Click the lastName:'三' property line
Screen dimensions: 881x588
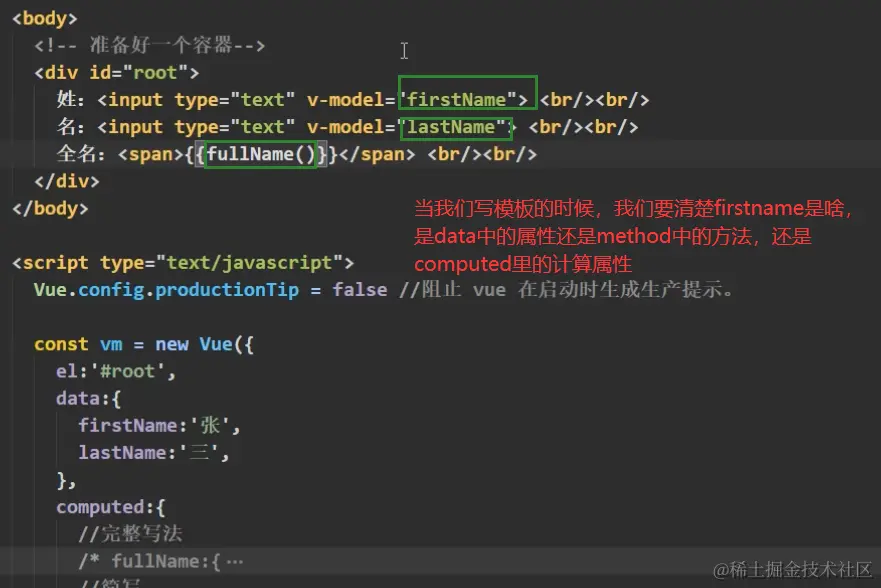click(154, 453)
